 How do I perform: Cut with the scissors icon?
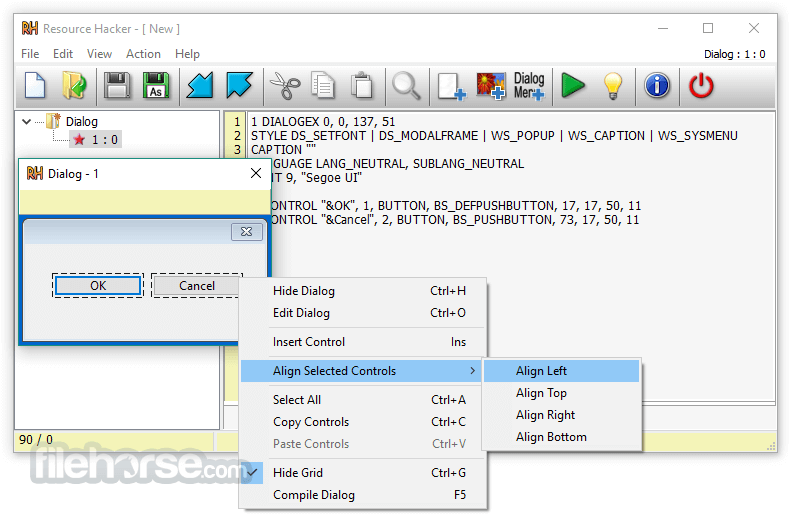click(285, 85)
